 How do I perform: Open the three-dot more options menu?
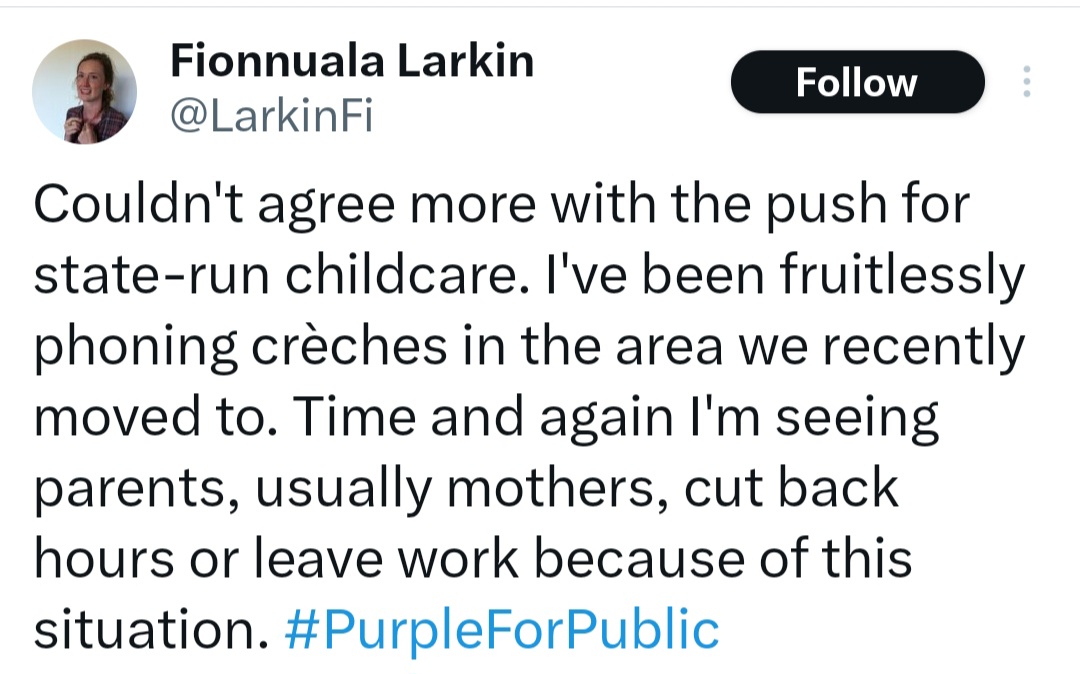1026,81
